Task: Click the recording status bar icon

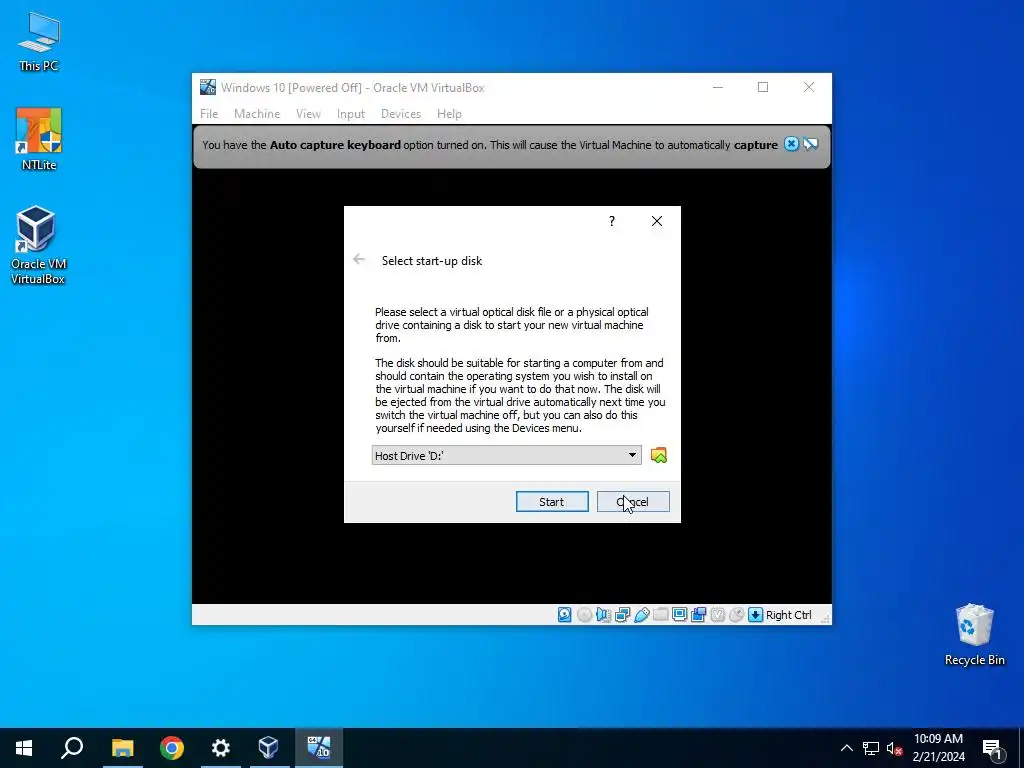Action: pyautogui.click(x=698, y=615)
